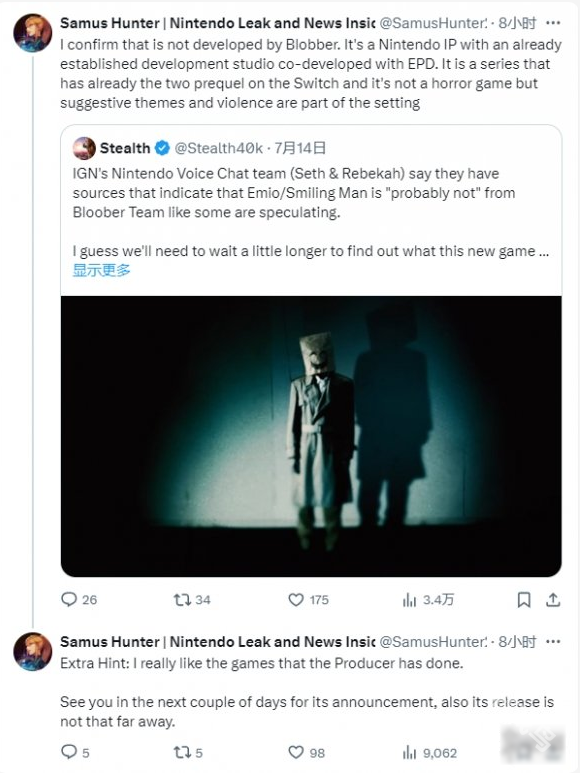Expand quoted tweet via 显示更多 link
Image resolution: width=580 pixels, height=773 pixels.
(x=102, y=270)
